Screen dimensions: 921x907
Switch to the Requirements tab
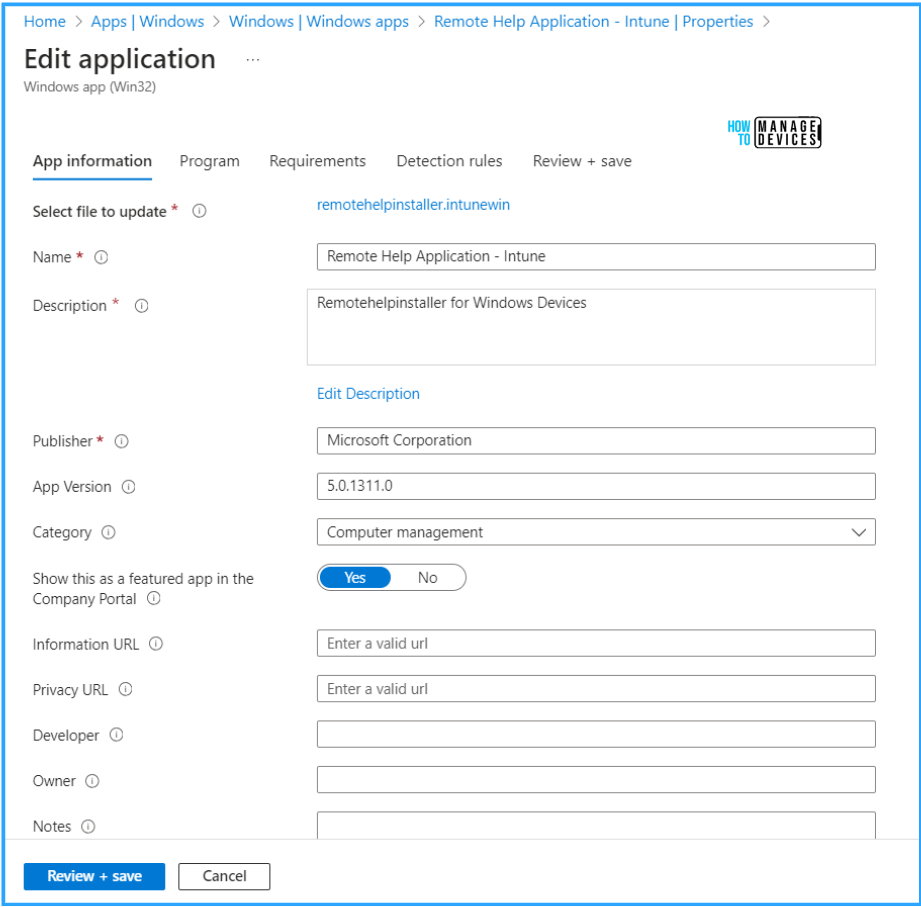[x=318, y=161]
